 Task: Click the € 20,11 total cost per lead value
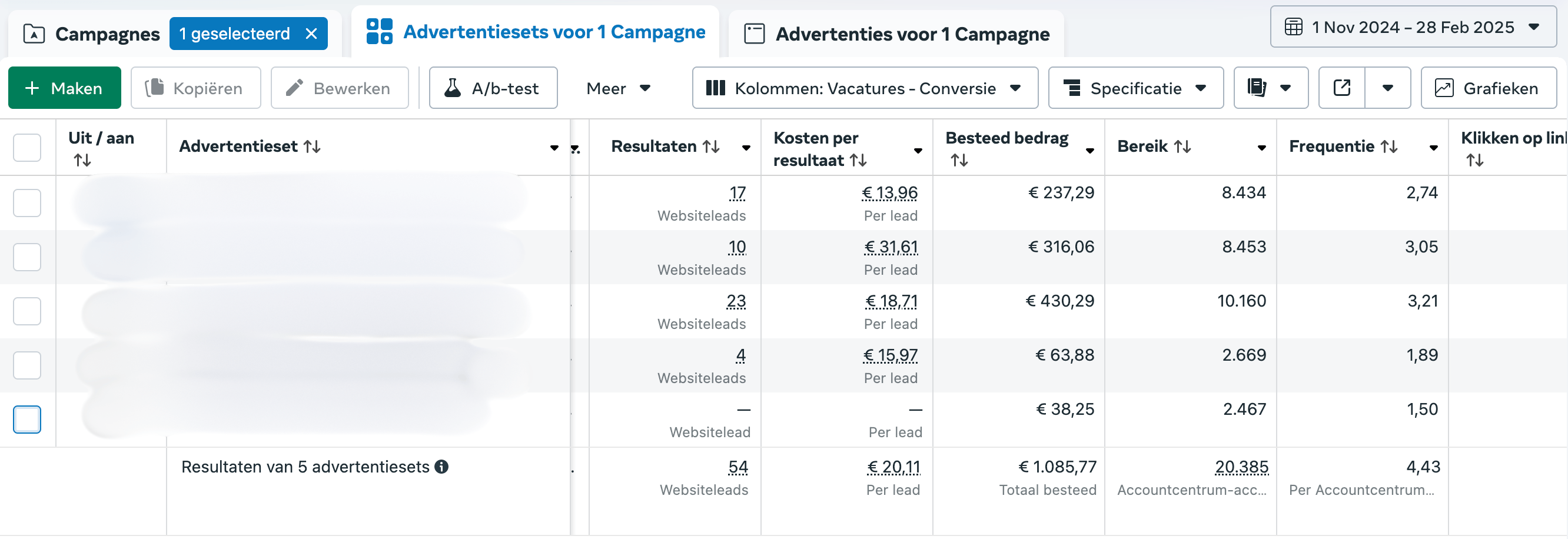(893, 467)
